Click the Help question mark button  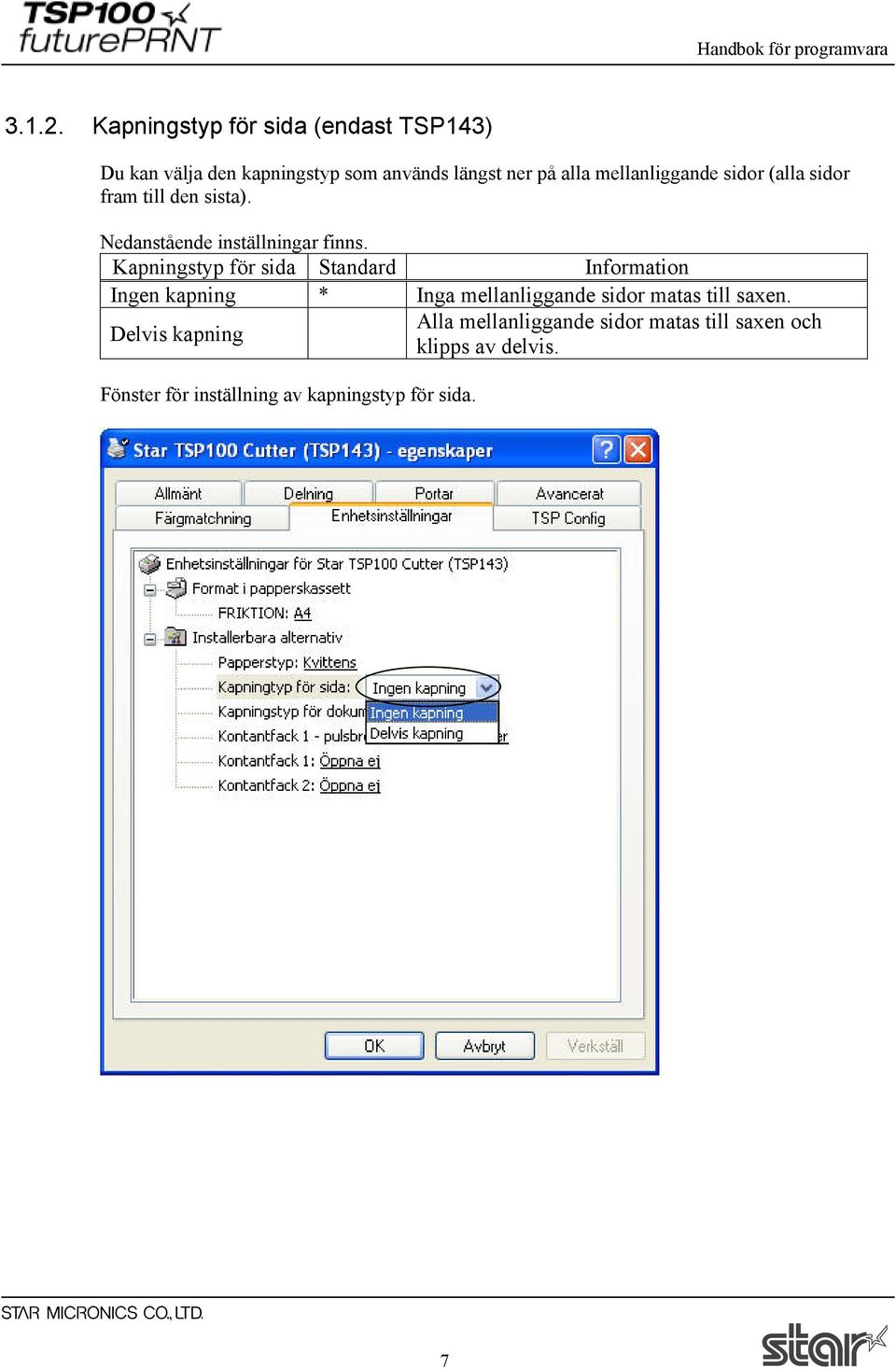607,450
